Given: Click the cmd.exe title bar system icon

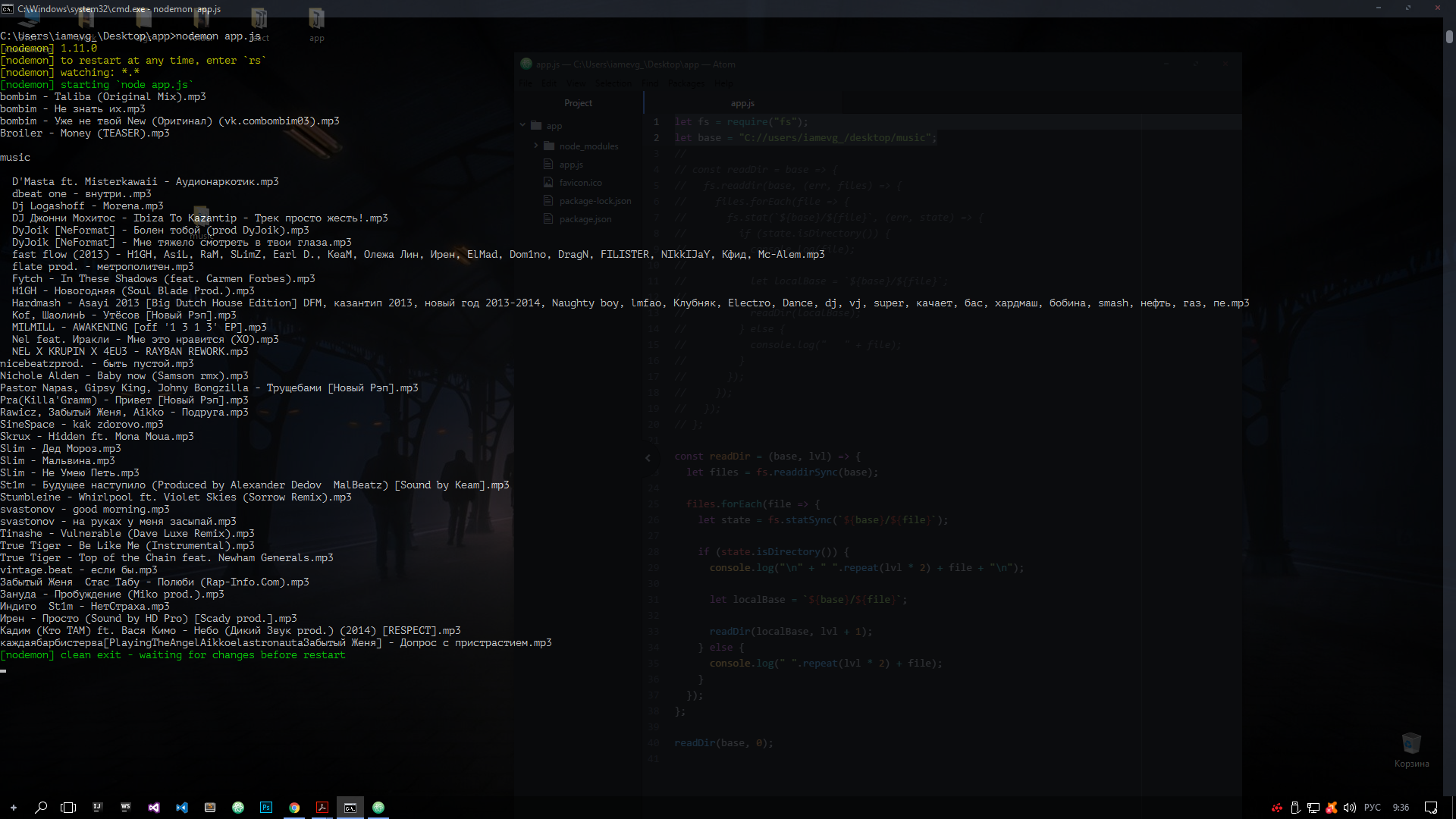Looking at the screenshot, I should point(7,8).
